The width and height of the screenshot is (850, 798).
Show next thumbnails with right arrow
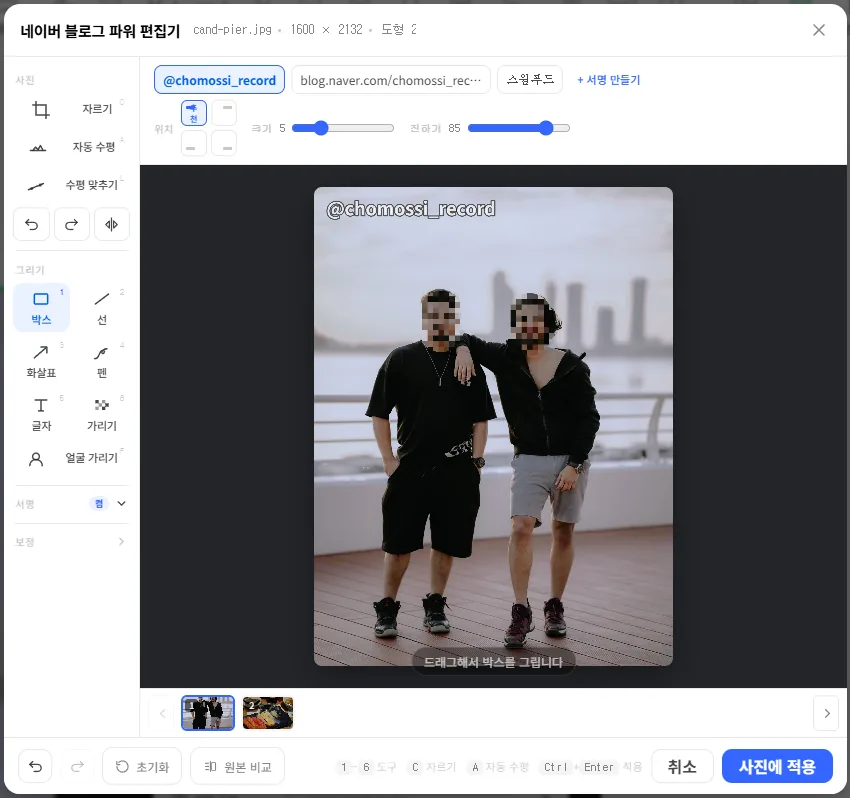coord(826,713)
